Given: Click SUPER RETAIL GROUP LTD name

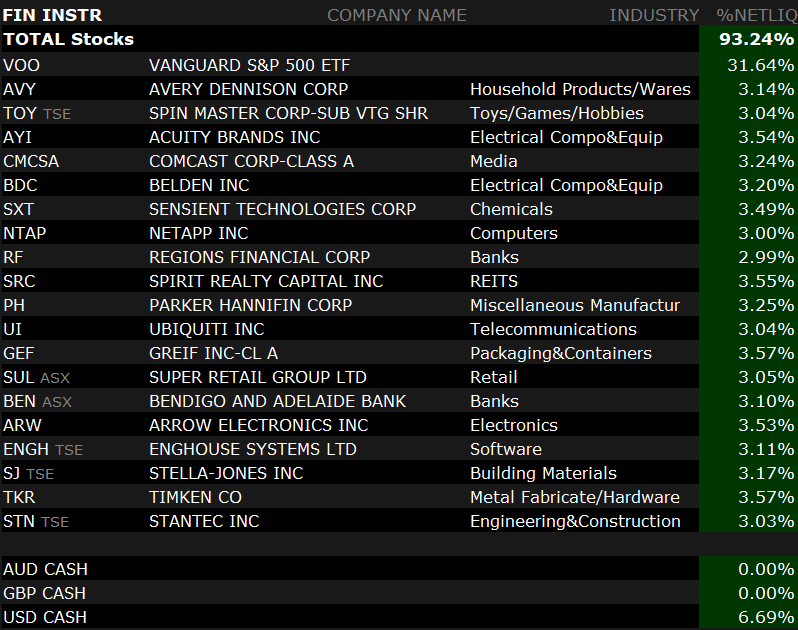Looking at the screenshot, I should (x=258, y=377).
